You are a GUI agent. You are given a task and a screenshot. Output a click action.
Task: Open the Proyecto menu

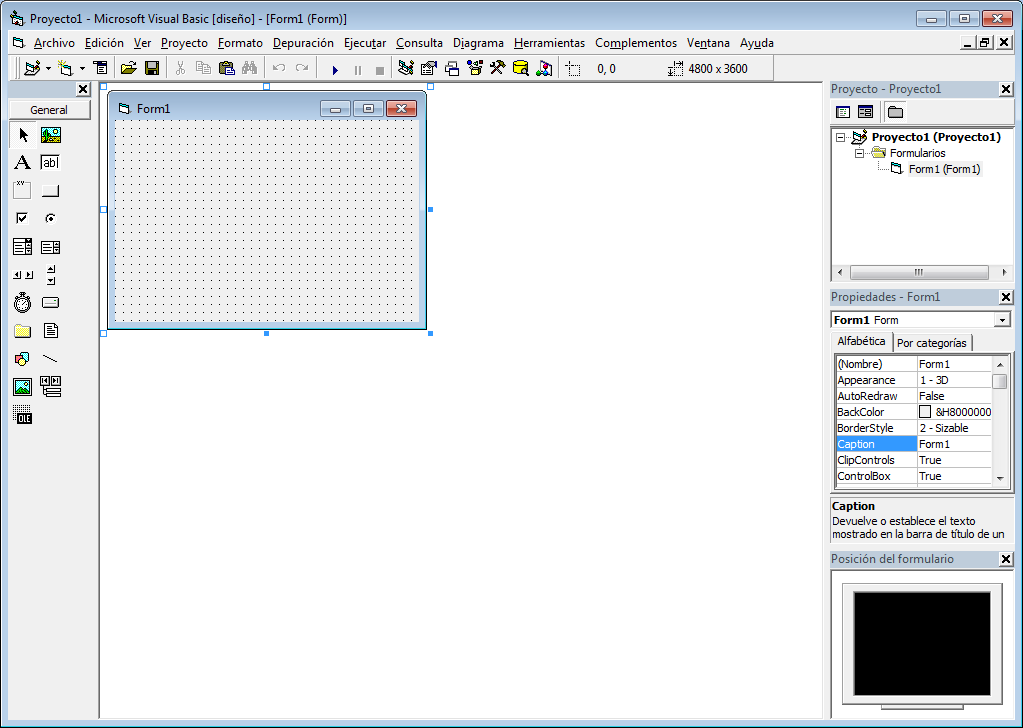point(184,43)
